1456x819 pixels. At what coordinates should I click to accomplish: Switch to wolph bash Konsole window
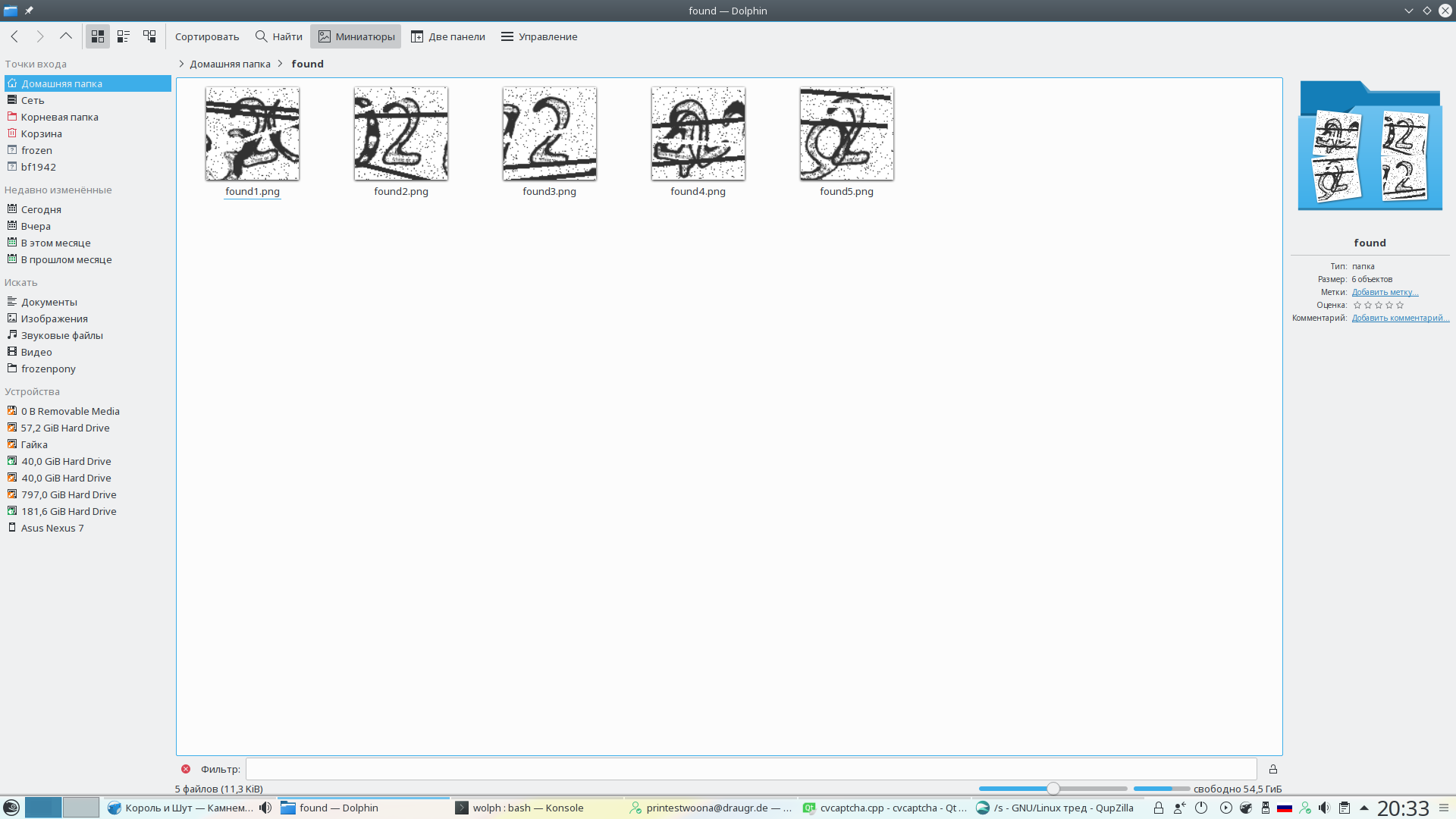tap(537, 808)
